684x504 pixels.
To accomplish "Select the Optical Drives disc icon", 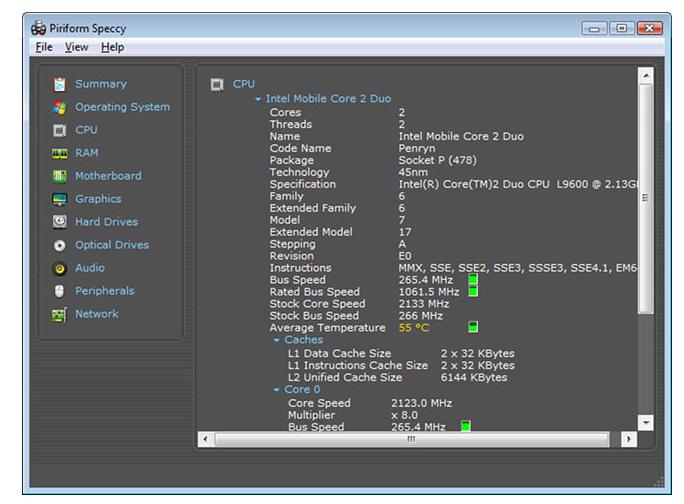I will (59, 245).
